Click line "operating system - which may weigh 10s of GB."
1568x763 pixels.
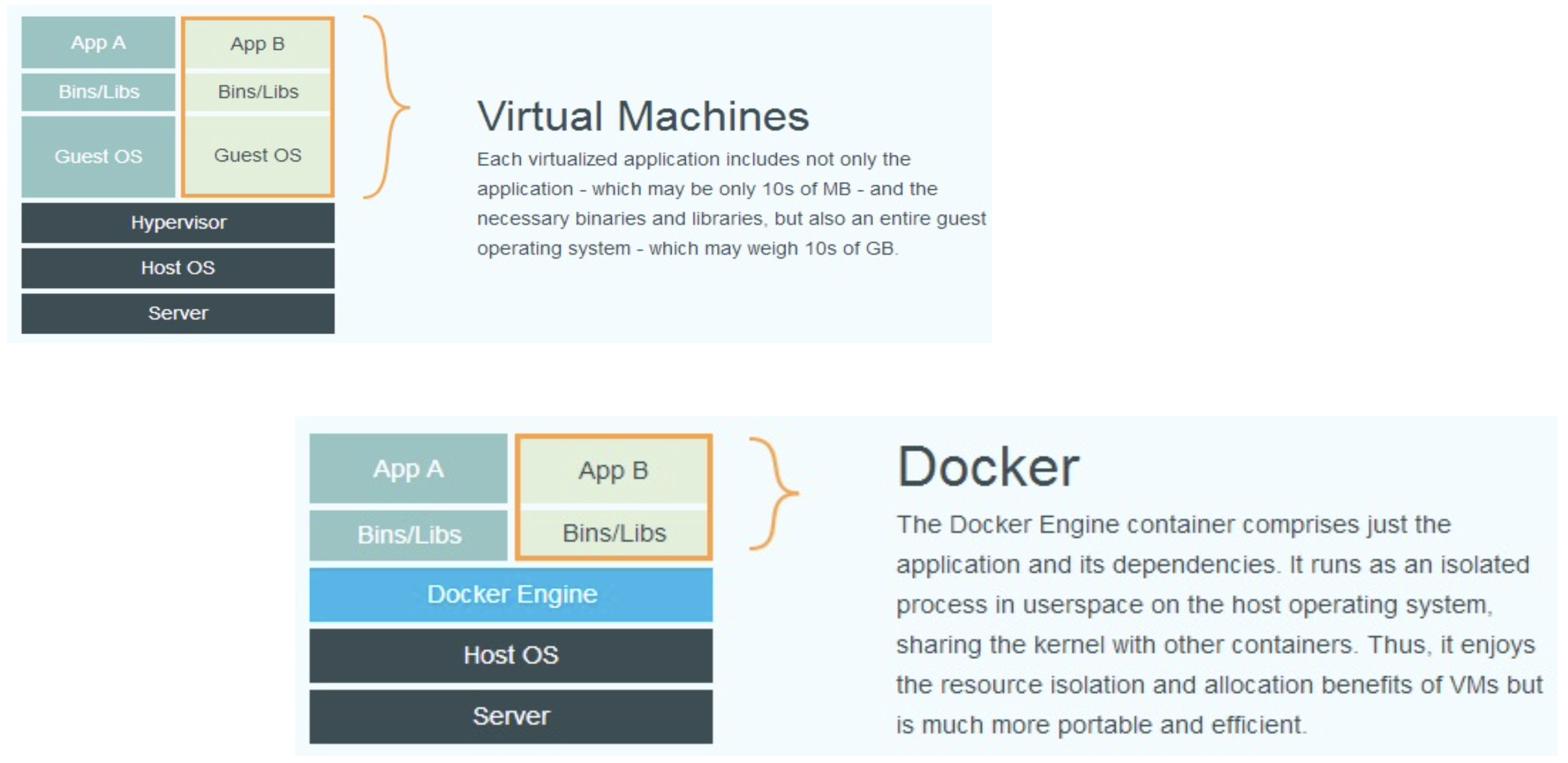click(688, 248)
